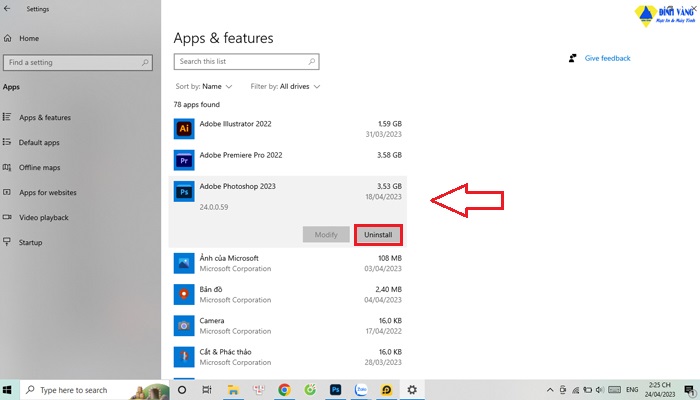Click the Give feedback link
This screenshot has height=400, width=700.
click(607, 58)
